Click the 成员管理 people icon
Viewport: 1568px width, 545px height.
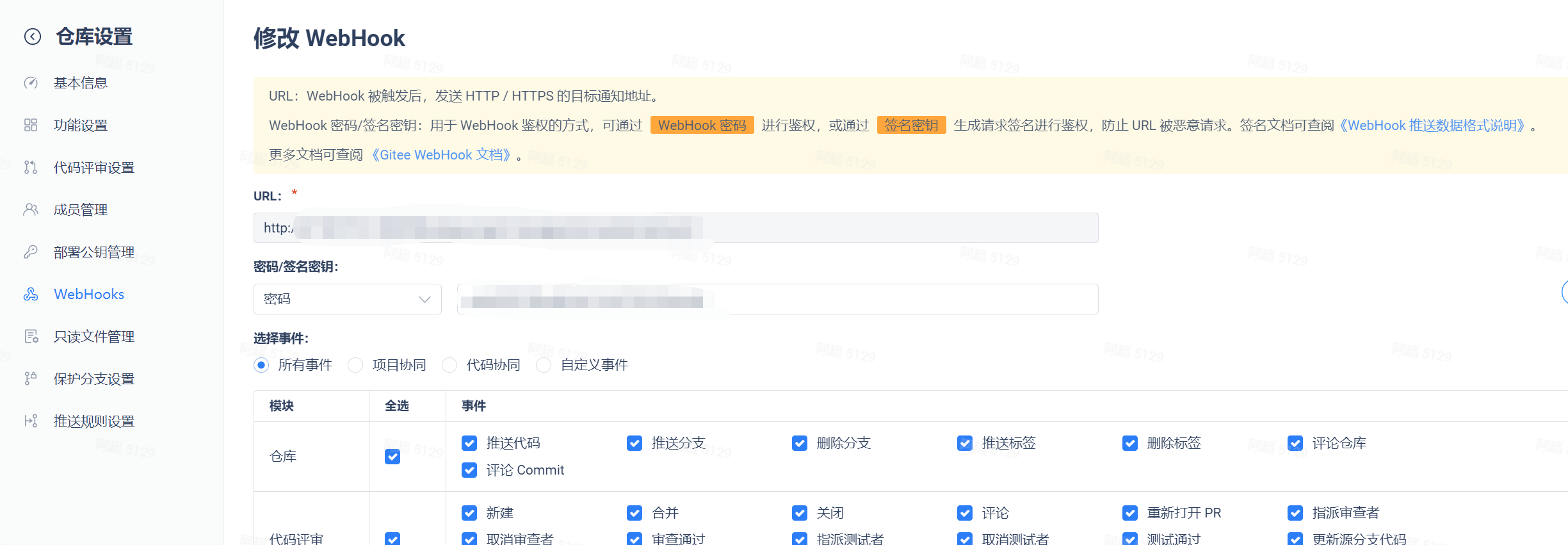[31, 210]
